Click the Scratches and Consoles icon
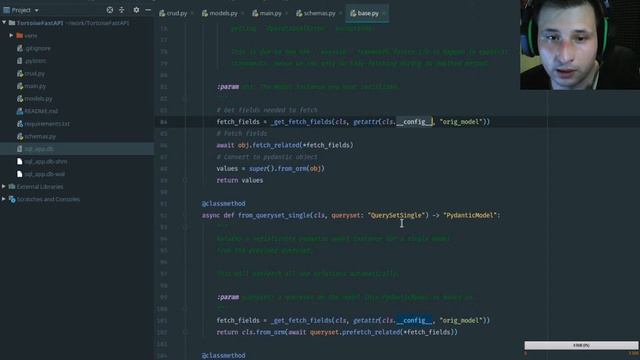 click(12, 199)
